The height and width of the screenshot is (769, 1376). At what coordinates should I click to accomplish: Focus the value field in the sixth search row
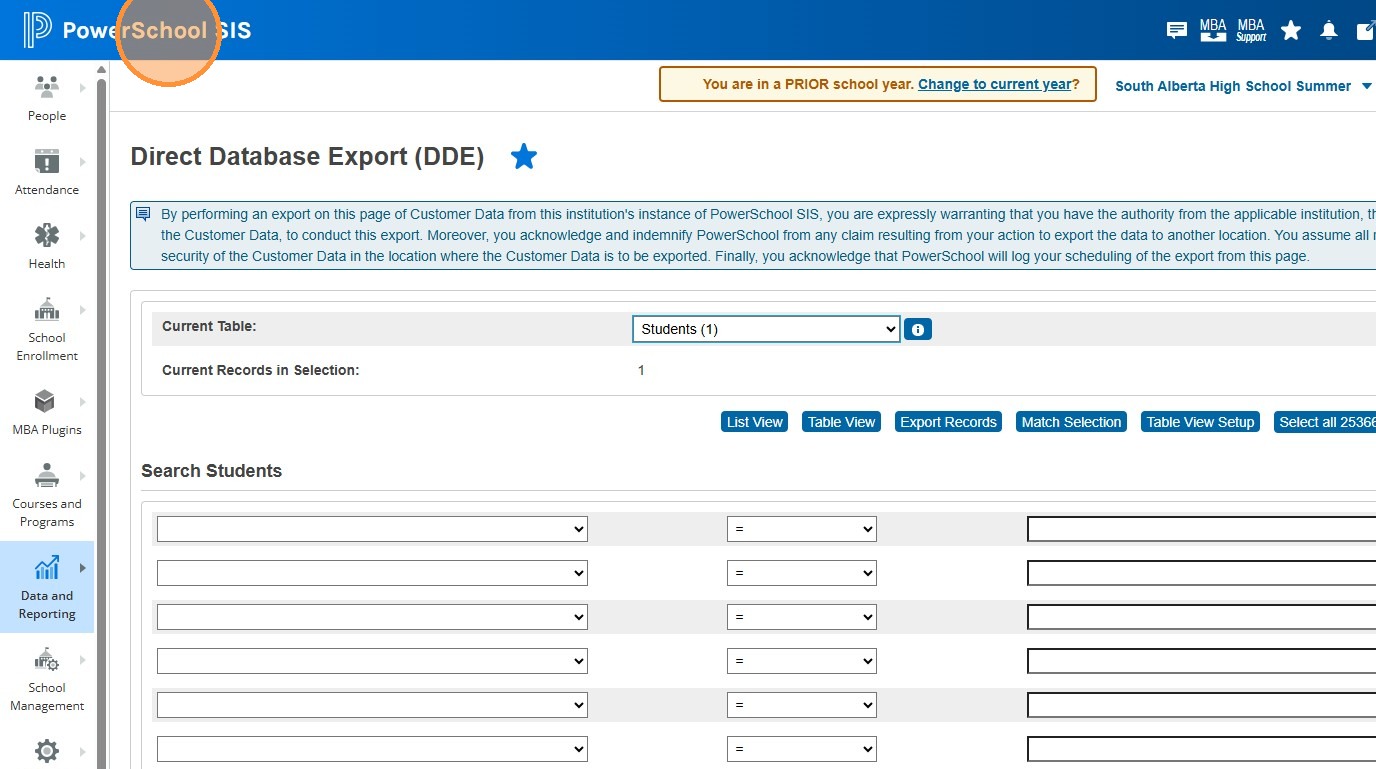[1201, 749]
